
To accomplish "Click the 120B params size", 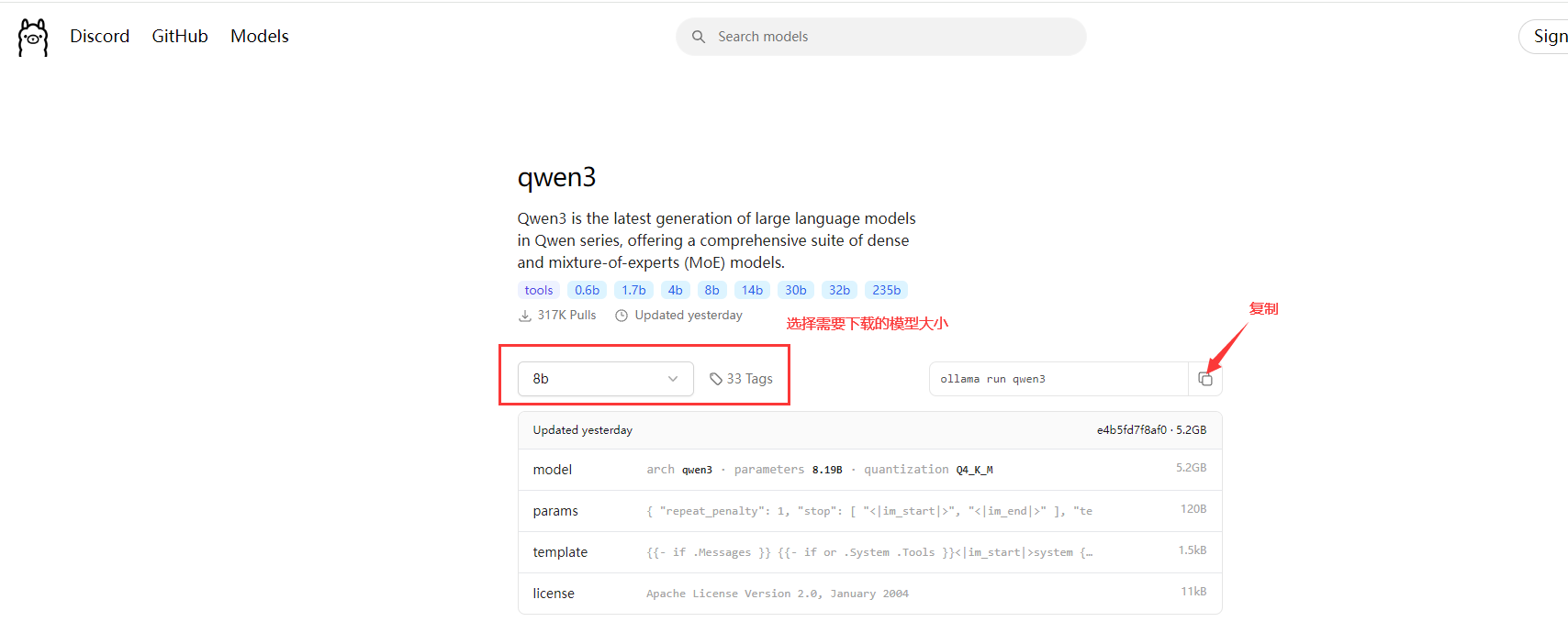I will [1193, 509].
